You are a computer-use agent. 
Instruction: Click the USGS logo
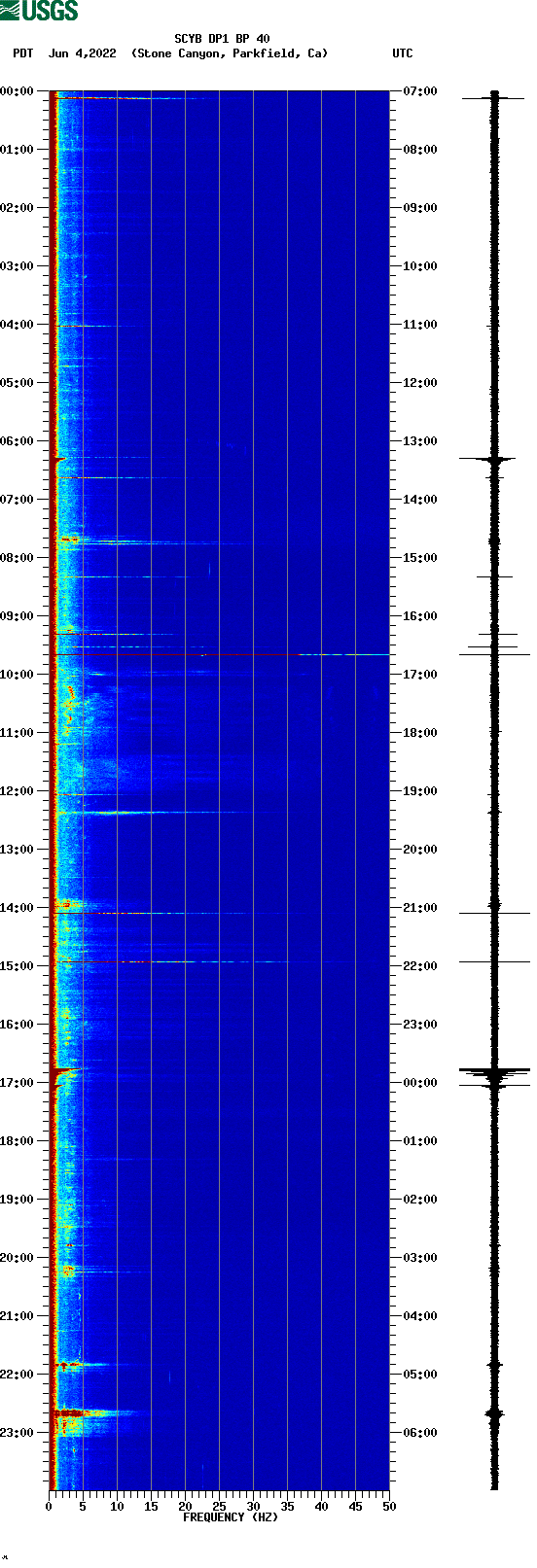coord(39,11)
